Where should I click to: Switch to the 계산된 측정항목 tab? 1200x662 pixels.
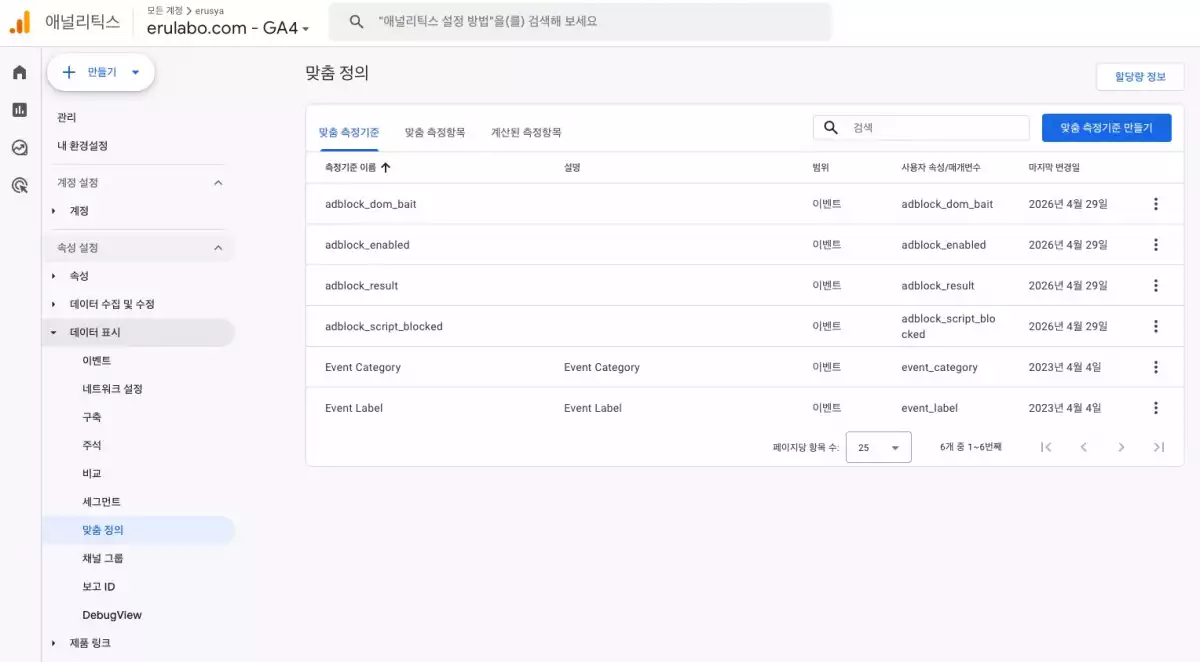(x=525, y=132)
